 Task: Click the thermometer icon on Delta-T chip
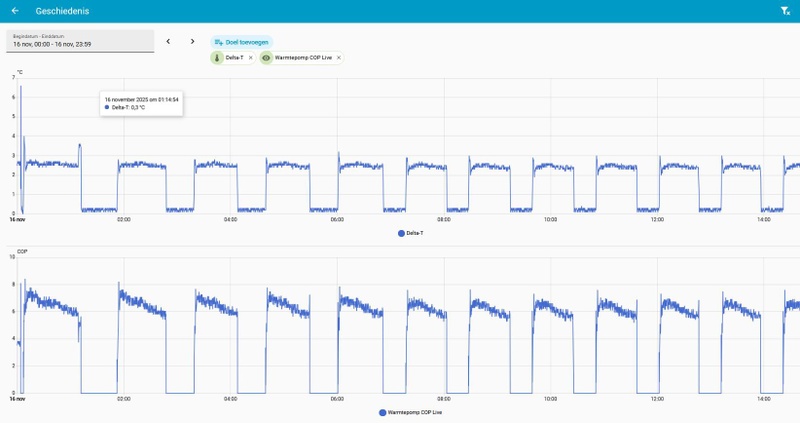tap(217, 58)
